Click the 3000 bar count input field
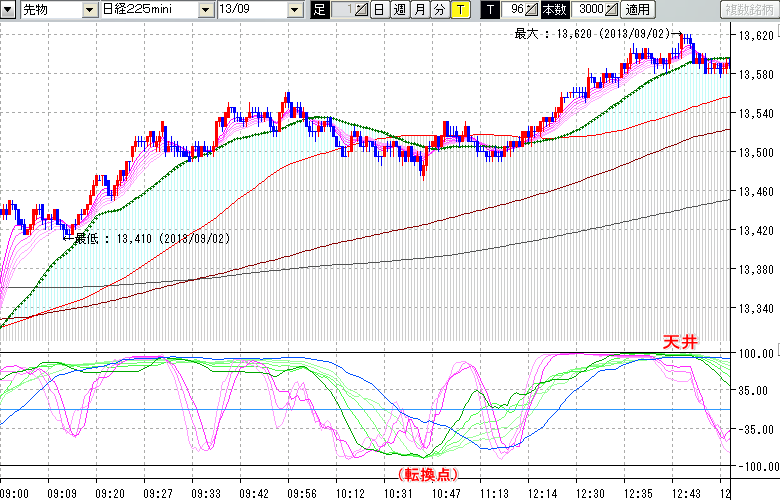 click(589, 9)
